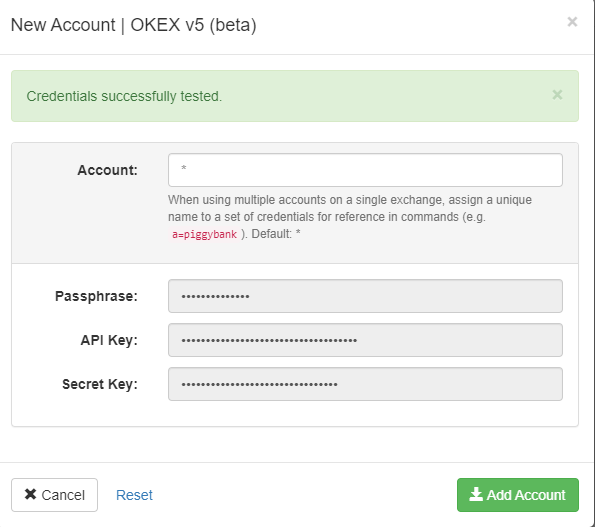
Task: Click the API Key: field label
Action: coord(109,340)
